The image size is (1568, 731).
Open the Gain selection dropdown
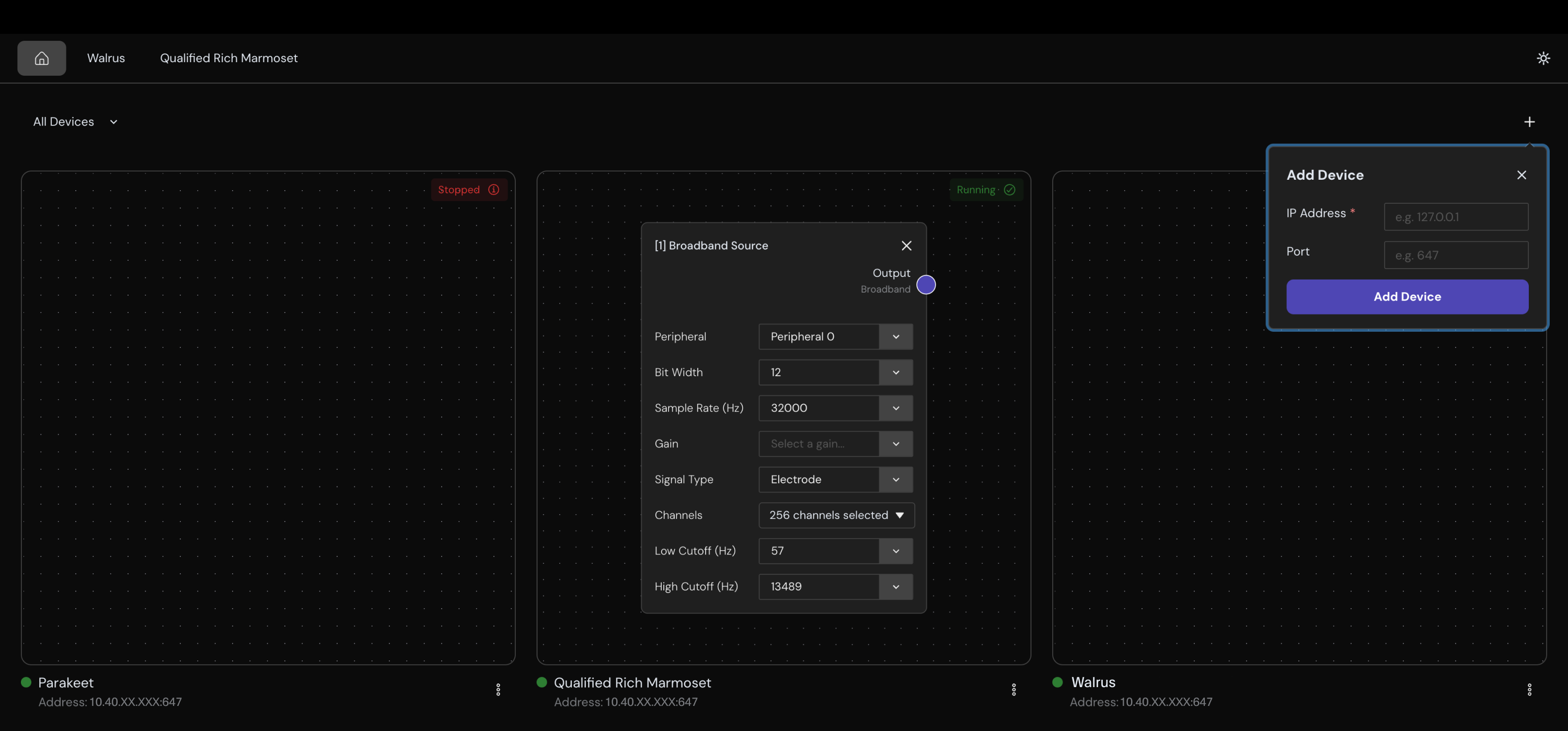tap(836, 443)
